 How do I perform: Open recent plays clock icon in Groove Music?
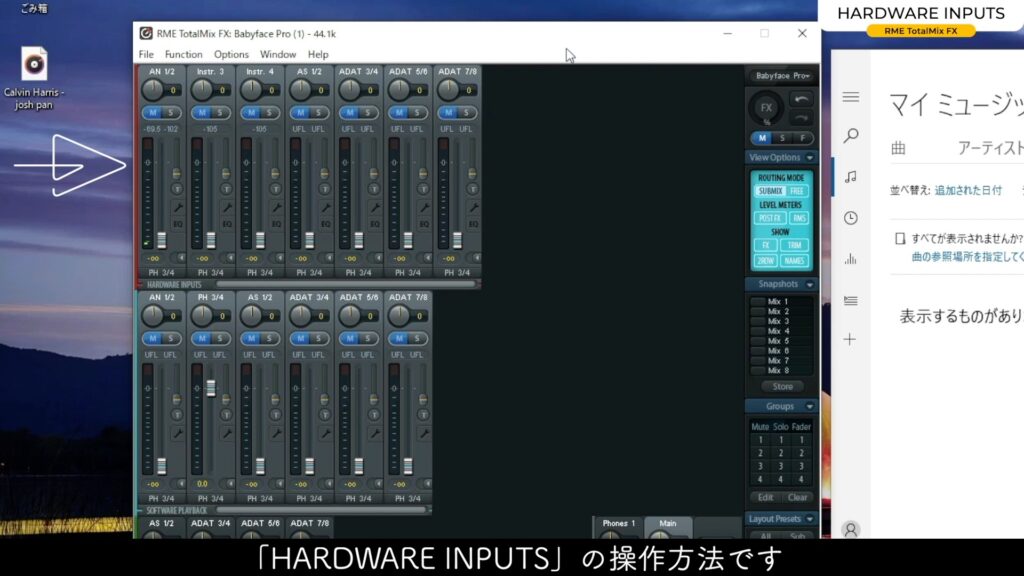[x=850, y=218]
